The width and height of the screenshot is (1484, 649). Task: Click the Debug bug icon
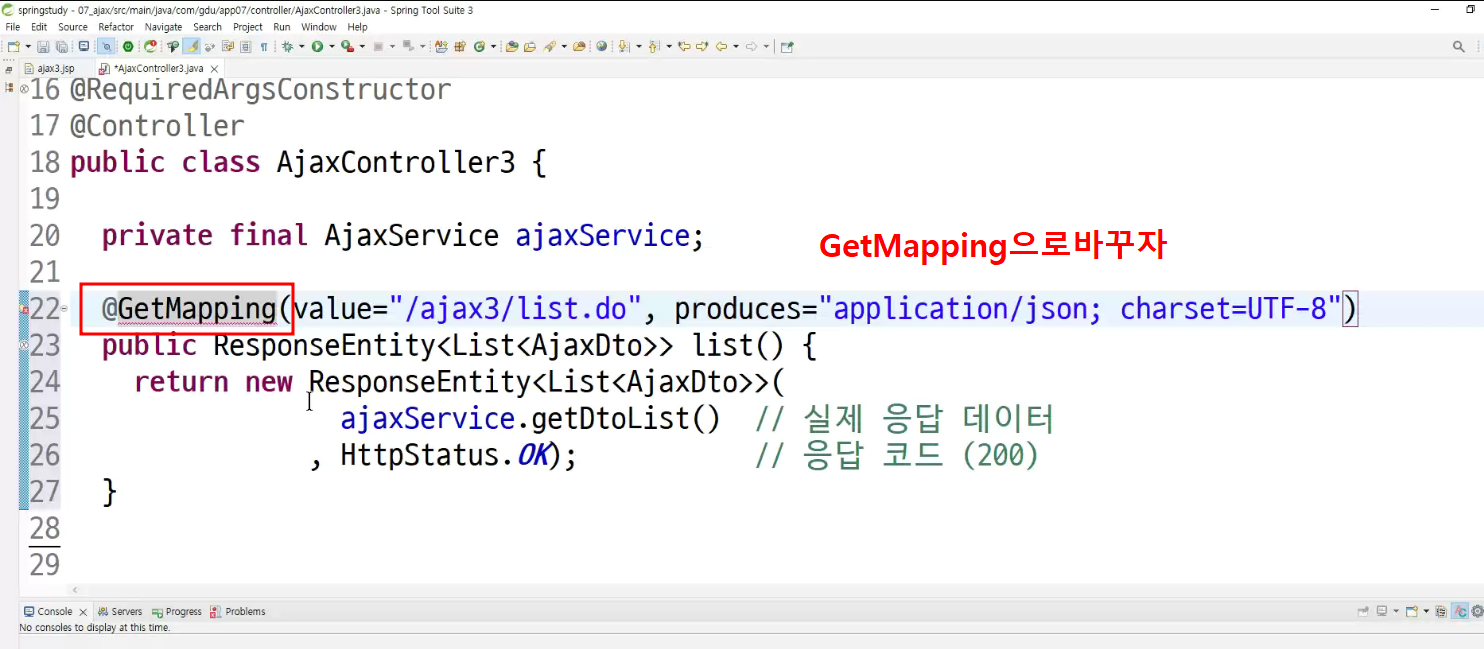point(287,46)
